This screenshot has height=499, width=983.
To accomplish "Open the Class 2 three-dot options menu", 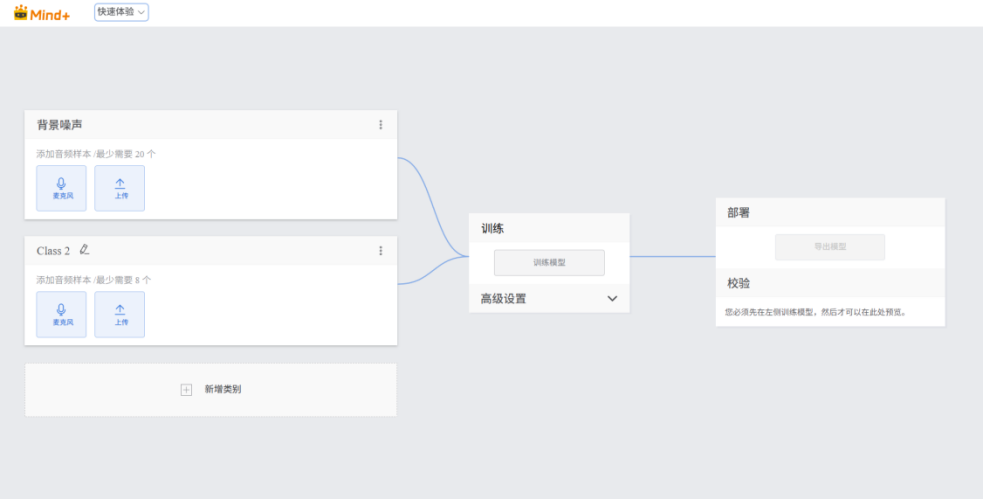I will 381,251.
